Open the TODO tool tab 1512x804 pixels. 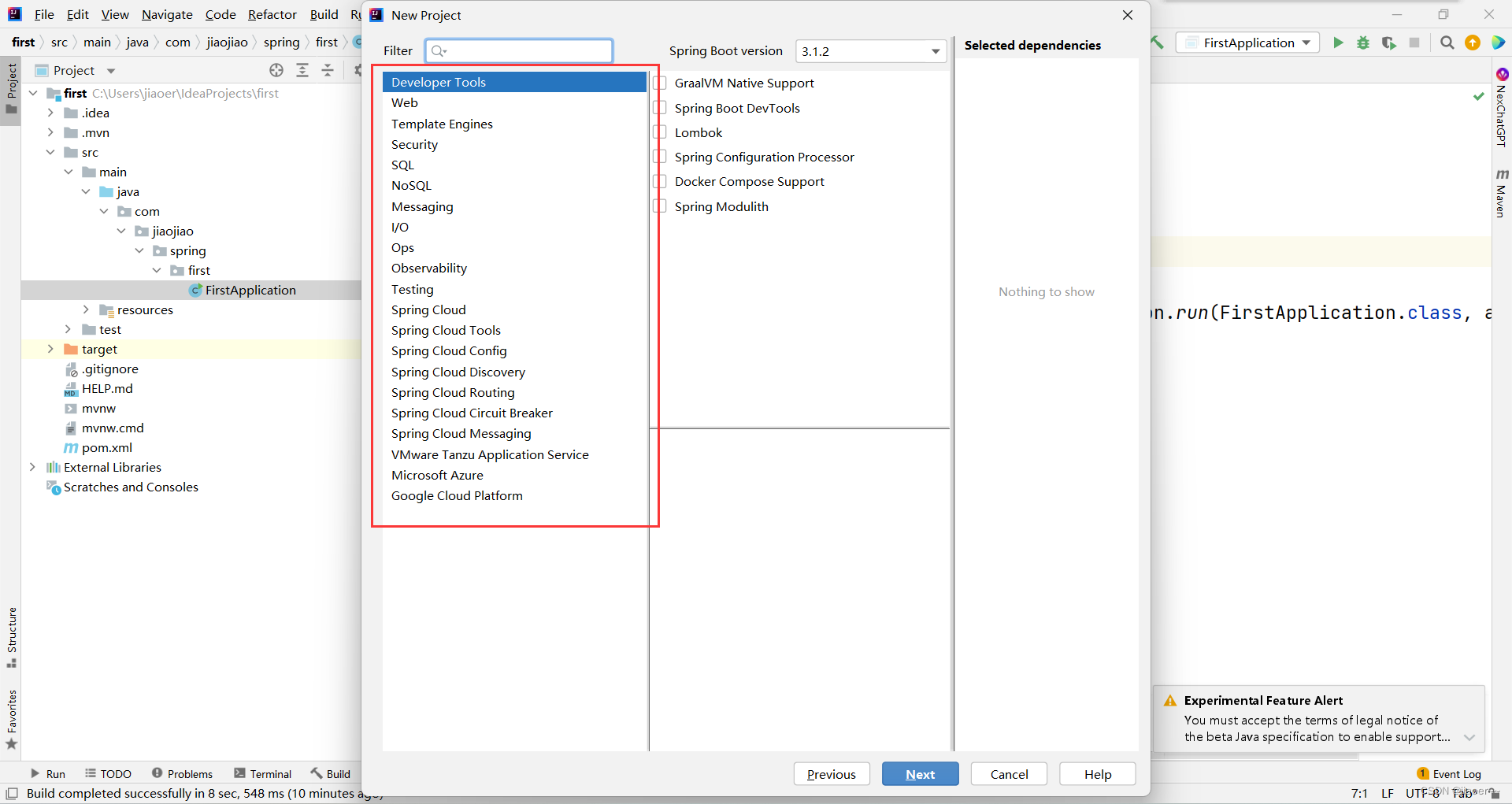(108, 774)
